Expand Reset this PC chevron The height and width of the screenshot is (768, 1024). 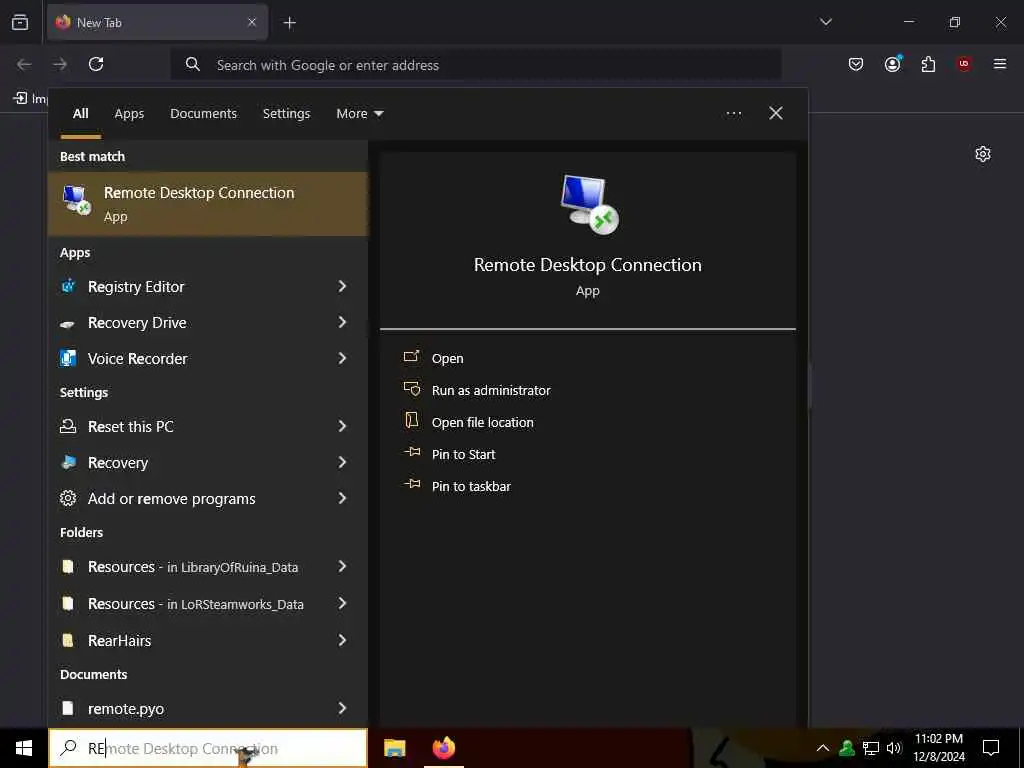(x=342, y=426)
